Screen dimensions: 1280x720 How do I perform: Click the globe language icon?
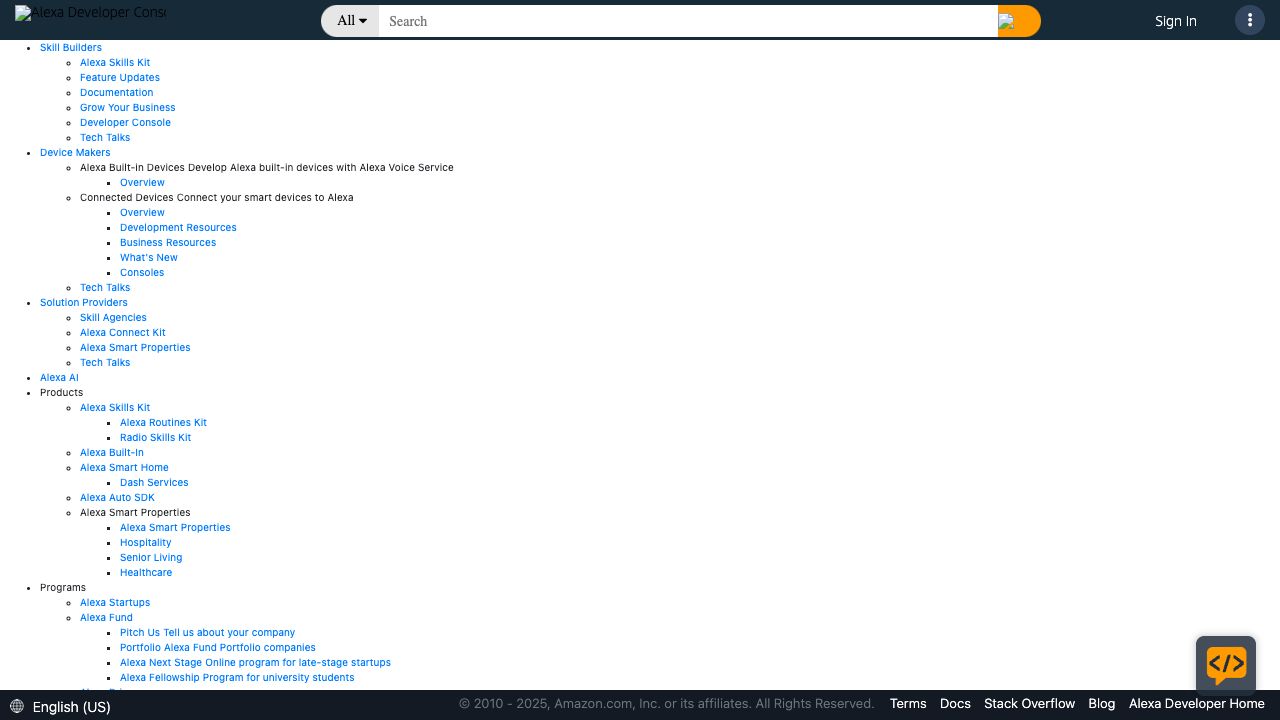pyautogui.click(x=17, y=707)
